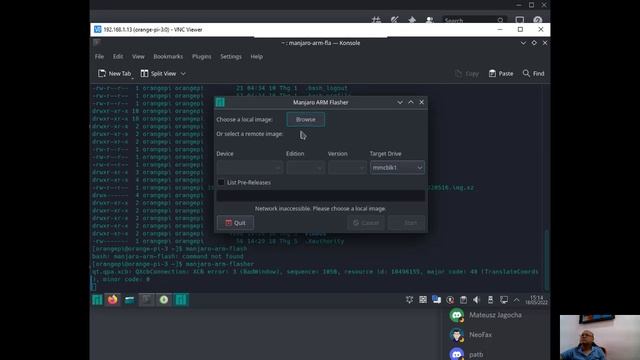The height and width of the screenshot is (360, 640).
Task: Click the monitor tray icon left of the arrow
Action: (x=504, y=300)
